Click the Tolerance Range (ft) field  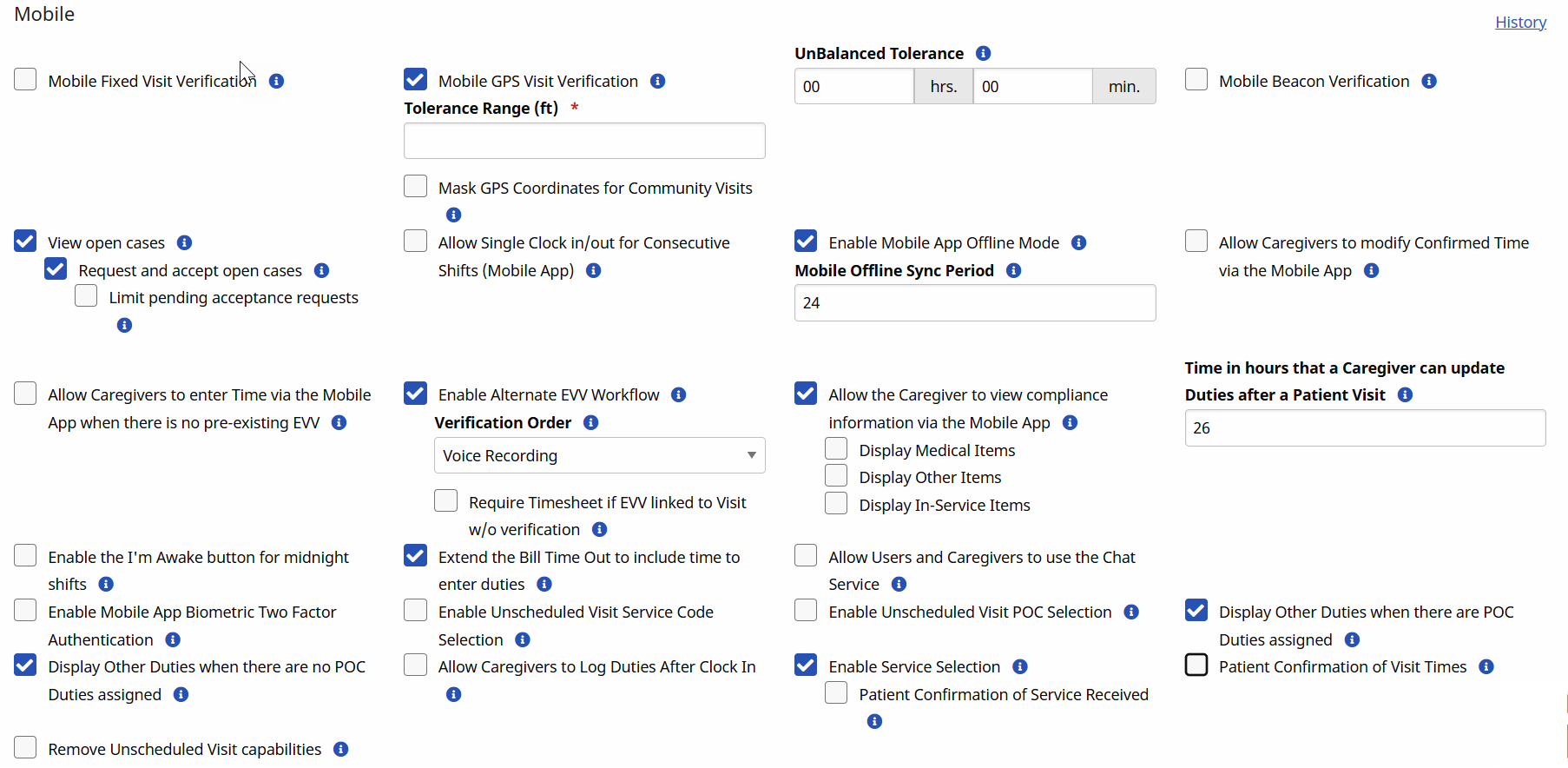(584, 141)
